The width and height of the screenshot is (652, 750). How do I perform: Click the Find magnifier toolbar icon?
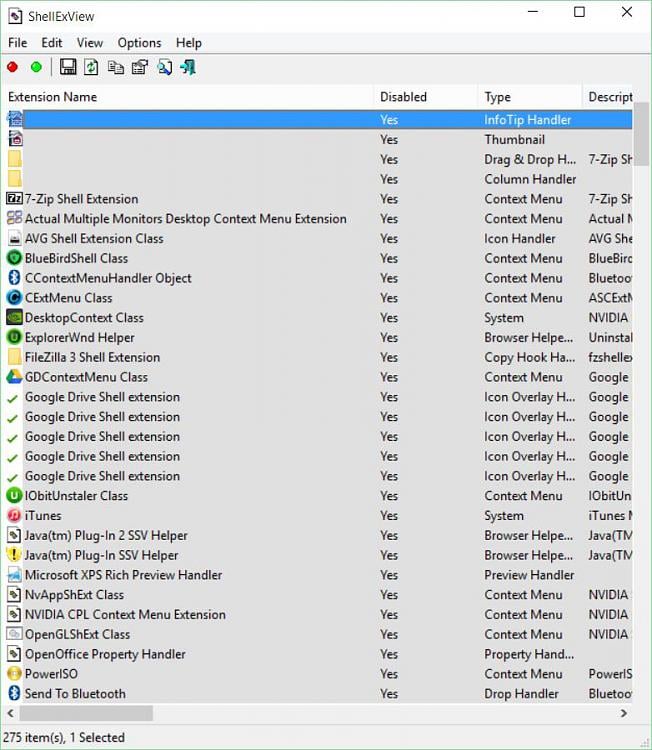[x=164, y=67]
